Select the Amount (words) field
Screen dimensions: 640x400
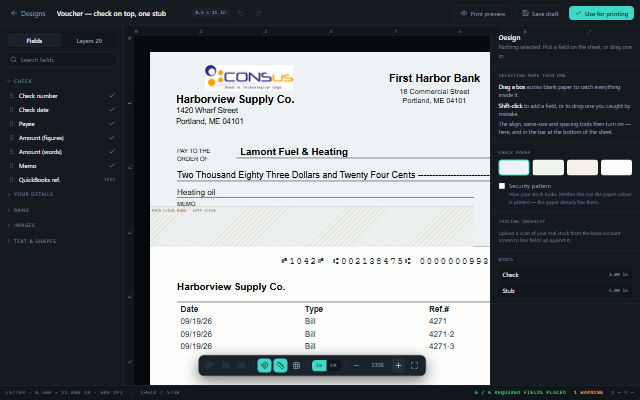point(62,152)
